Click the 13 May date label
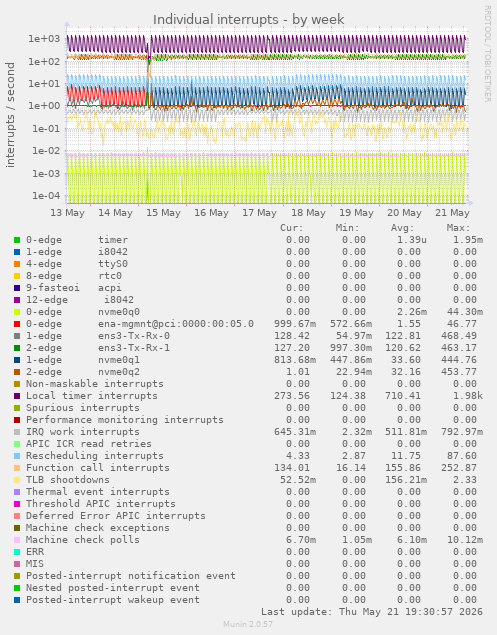 click(67, 213)
